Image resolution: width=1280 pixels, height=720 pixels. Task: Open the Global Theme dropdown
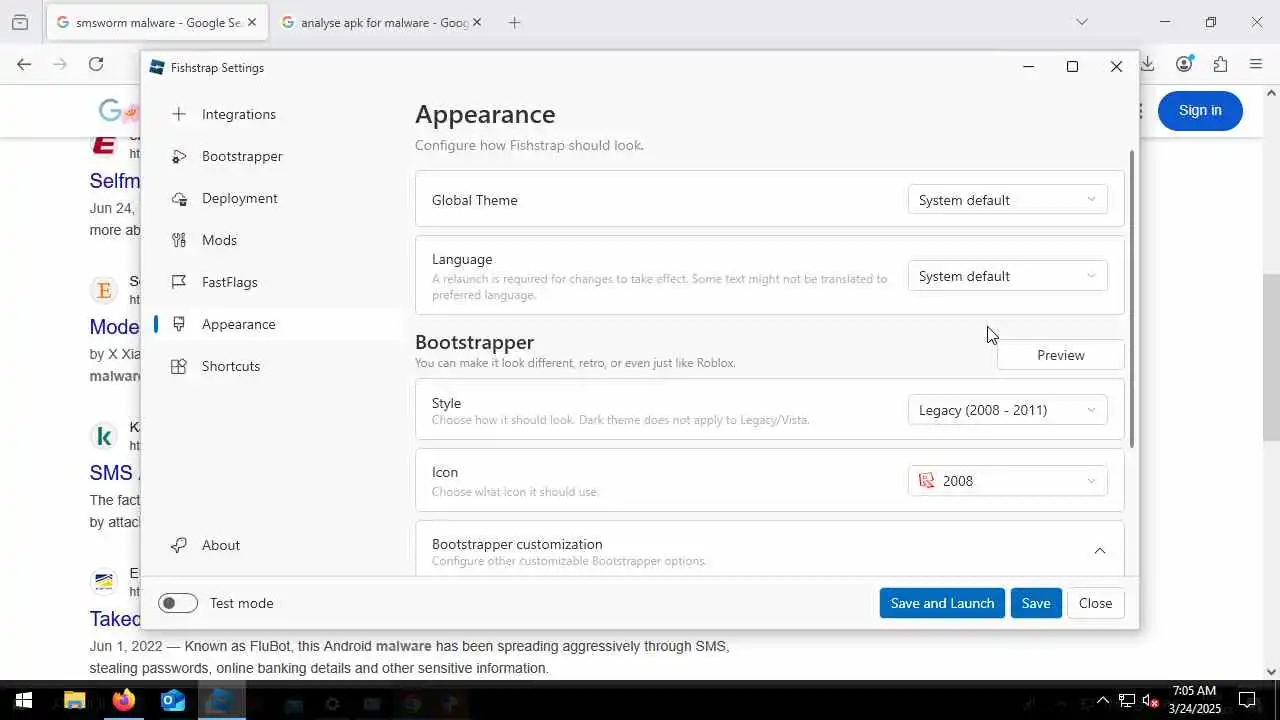tap(1007, 200)
